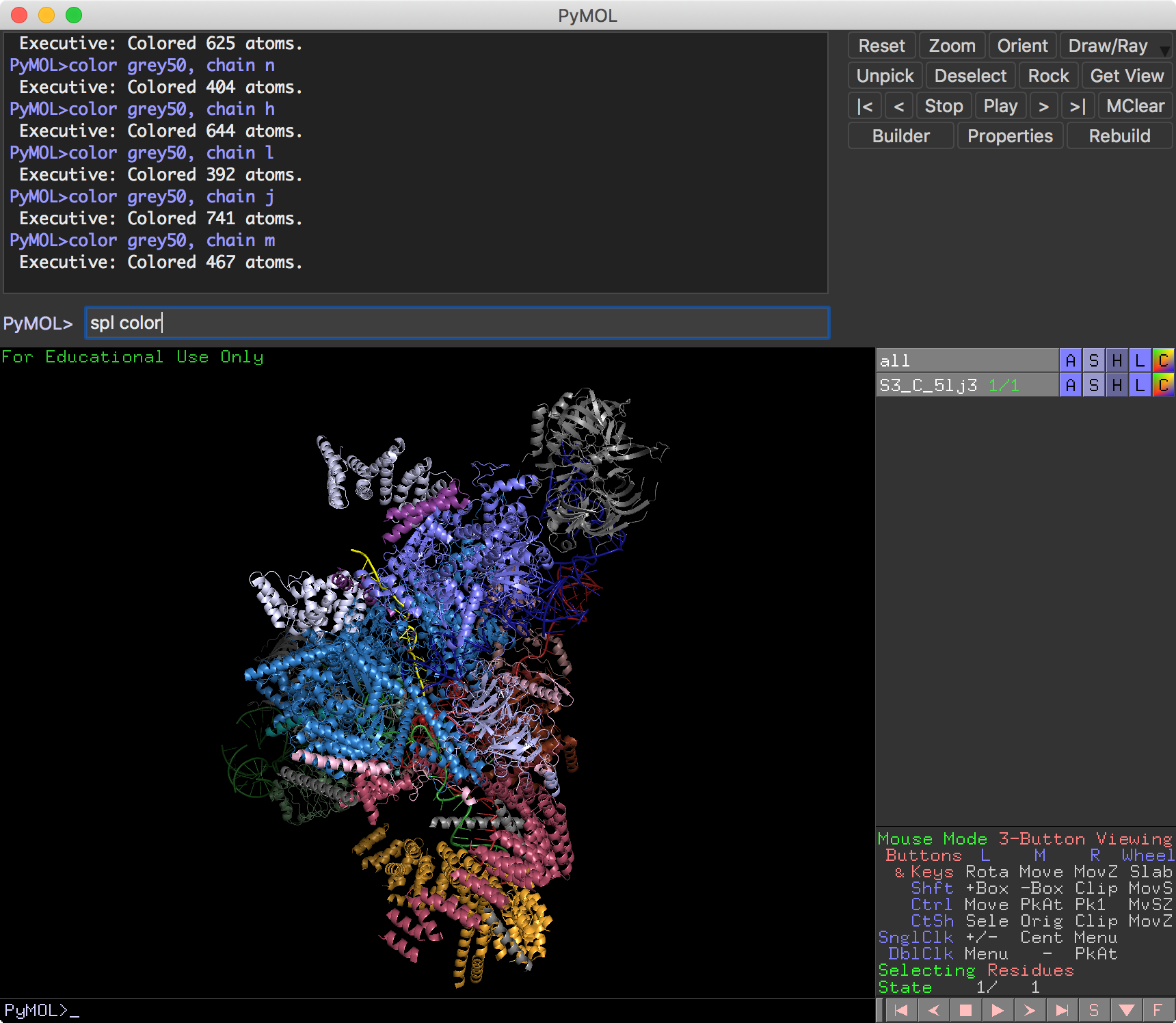Open the Show (S) menu for S3_C_5lj3
Screen dimensions: 1176x1023
tap(1093, 386)
